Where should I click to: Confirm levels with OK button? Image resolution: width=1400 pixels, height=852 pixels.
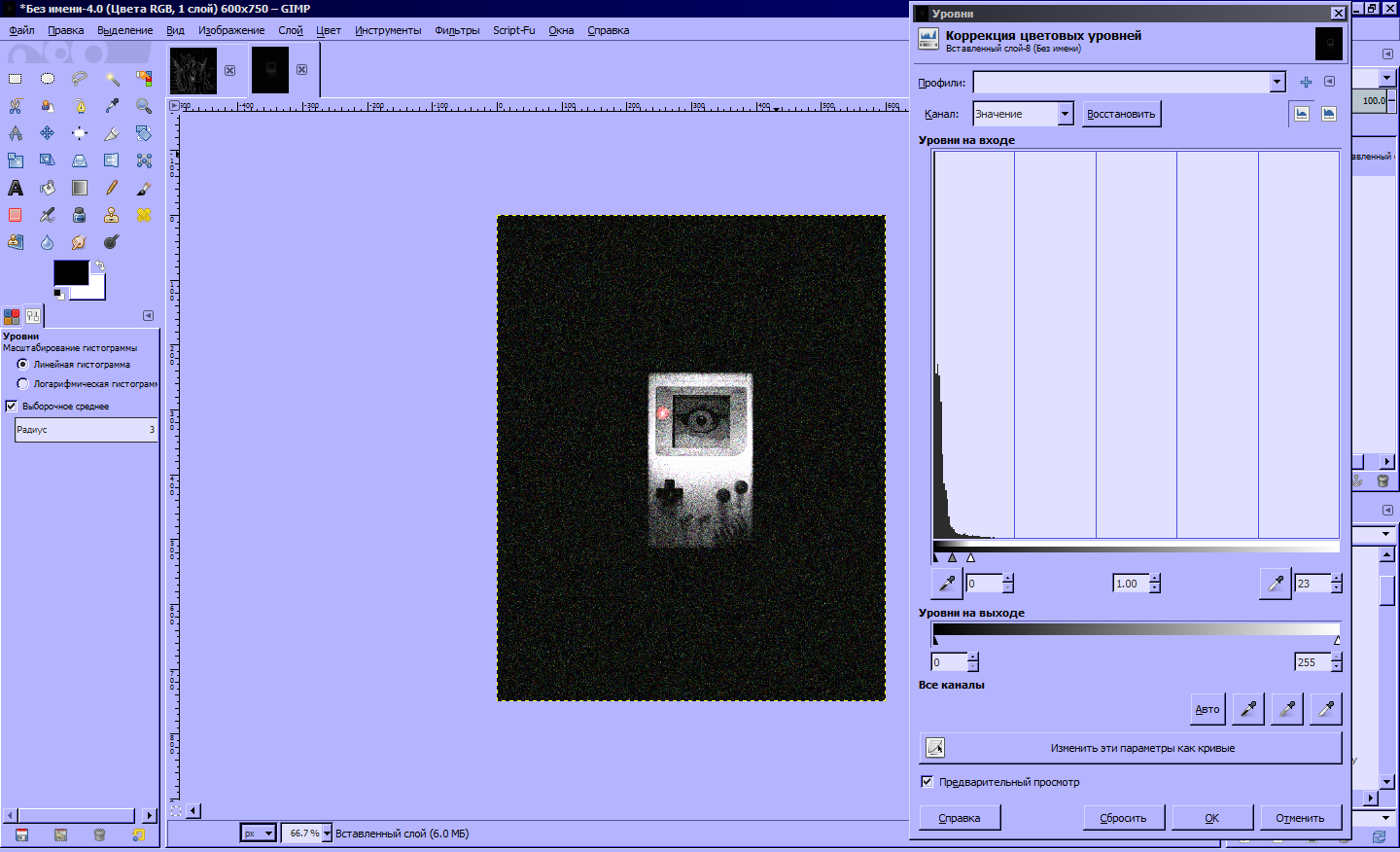[x=1211, y=818]
